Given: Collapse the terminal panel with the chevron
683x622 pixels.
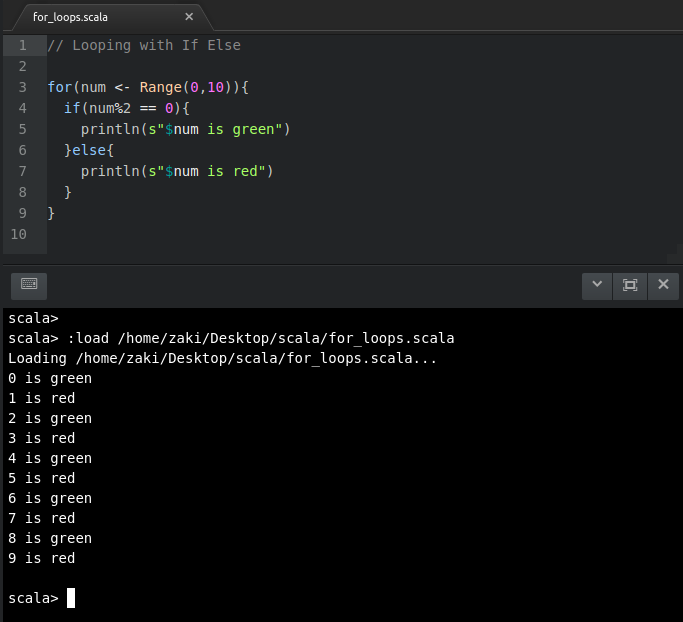Looking at the screenshot, I should 597,286.
